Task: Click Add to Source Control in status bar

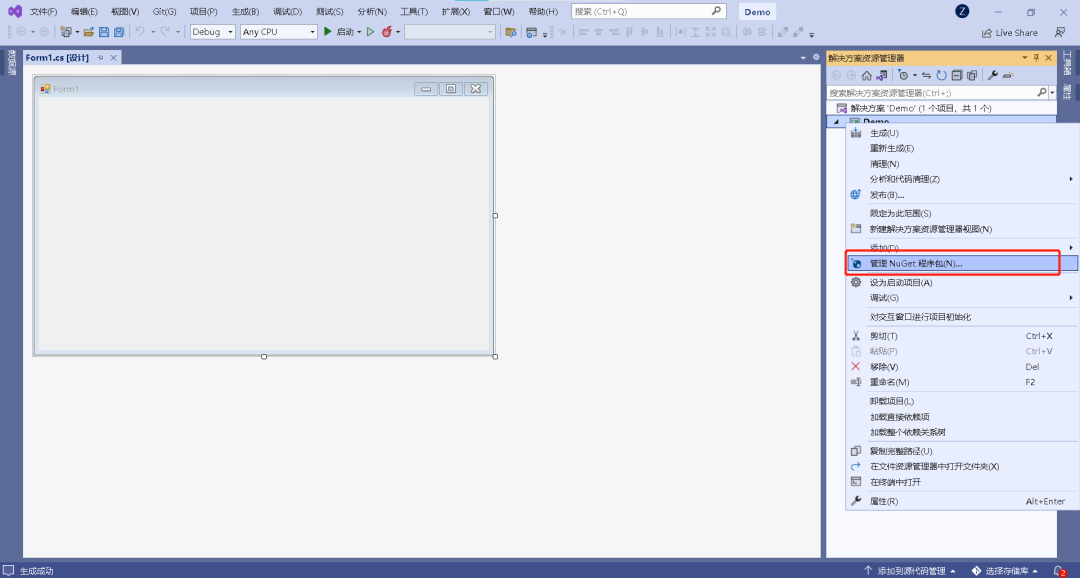Action: pos(910,571)
